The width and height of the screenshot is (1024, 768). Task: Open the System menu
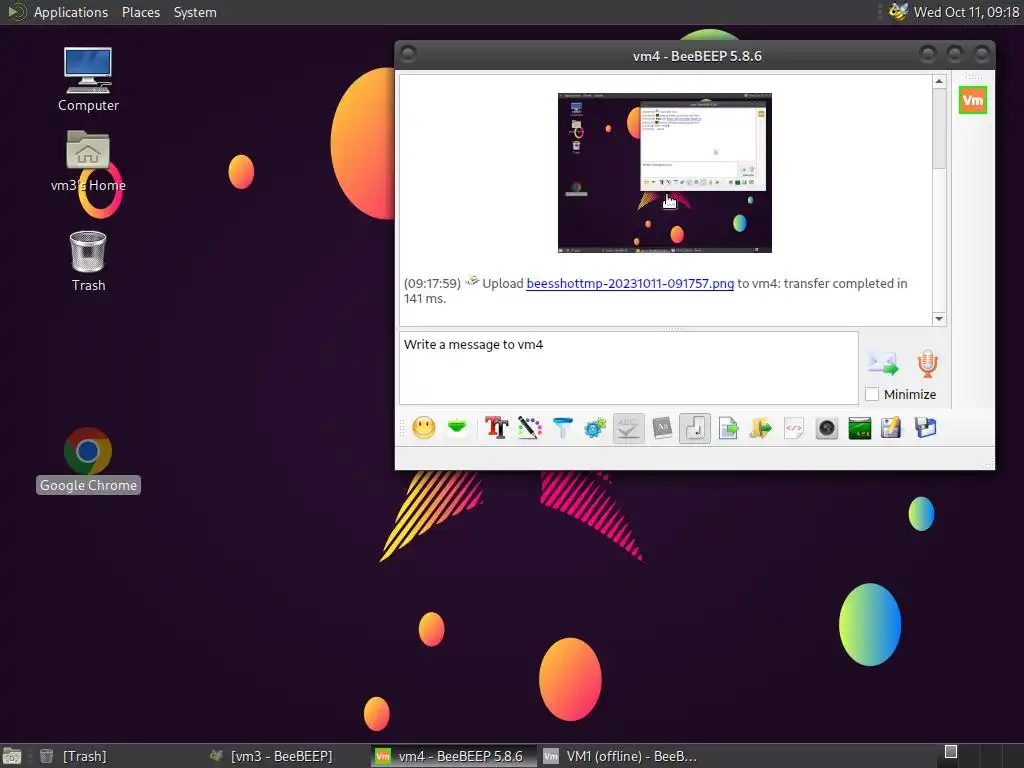pyautogui.click(x=195, y=12)
